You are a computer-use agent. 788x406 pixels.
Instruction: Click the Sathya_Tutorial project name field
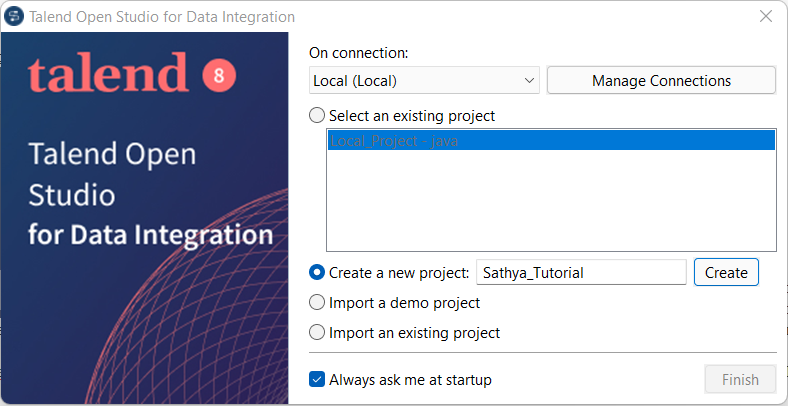tap(580, 272)
